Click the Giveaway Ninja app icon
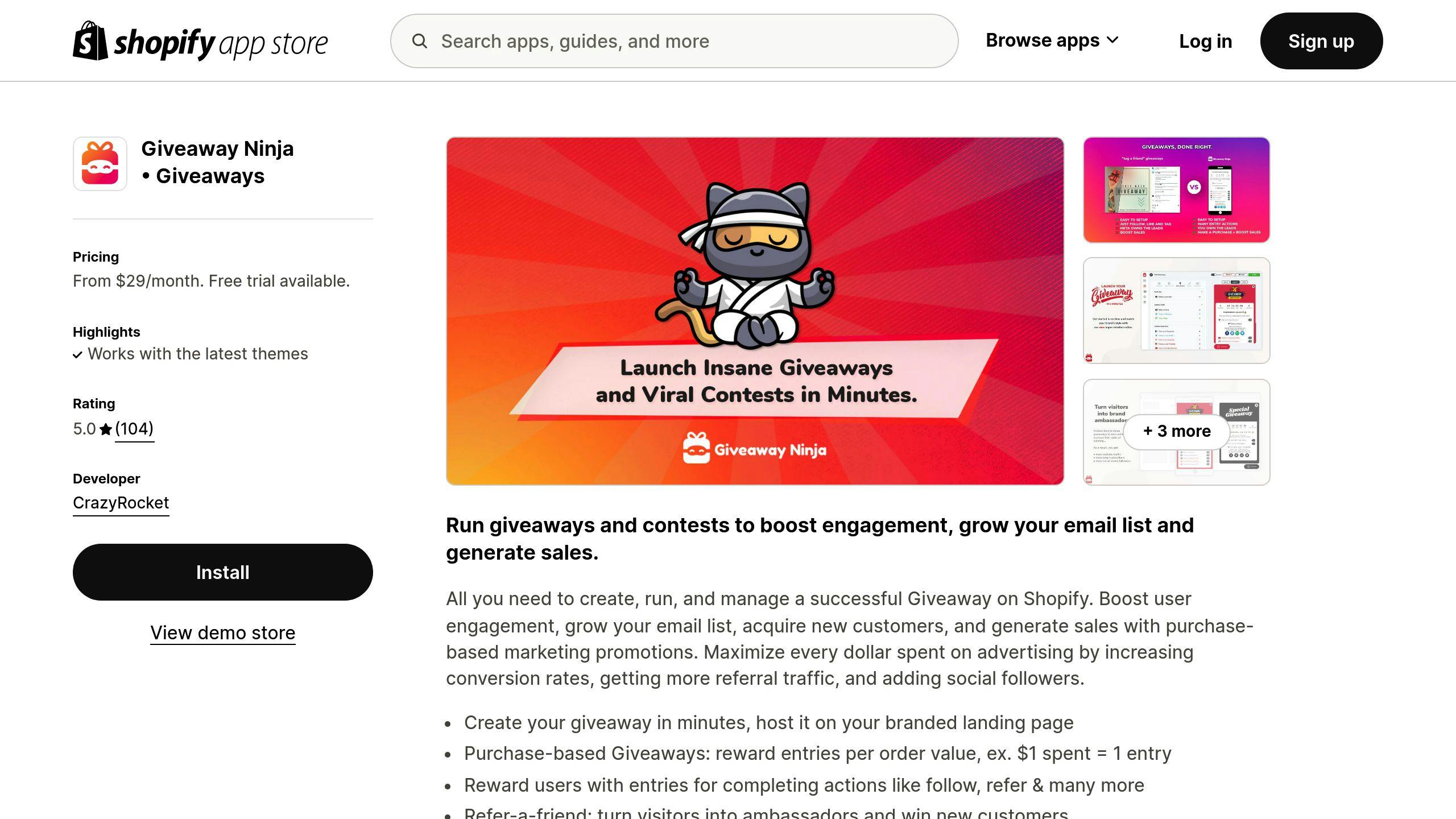 point(101,162)
